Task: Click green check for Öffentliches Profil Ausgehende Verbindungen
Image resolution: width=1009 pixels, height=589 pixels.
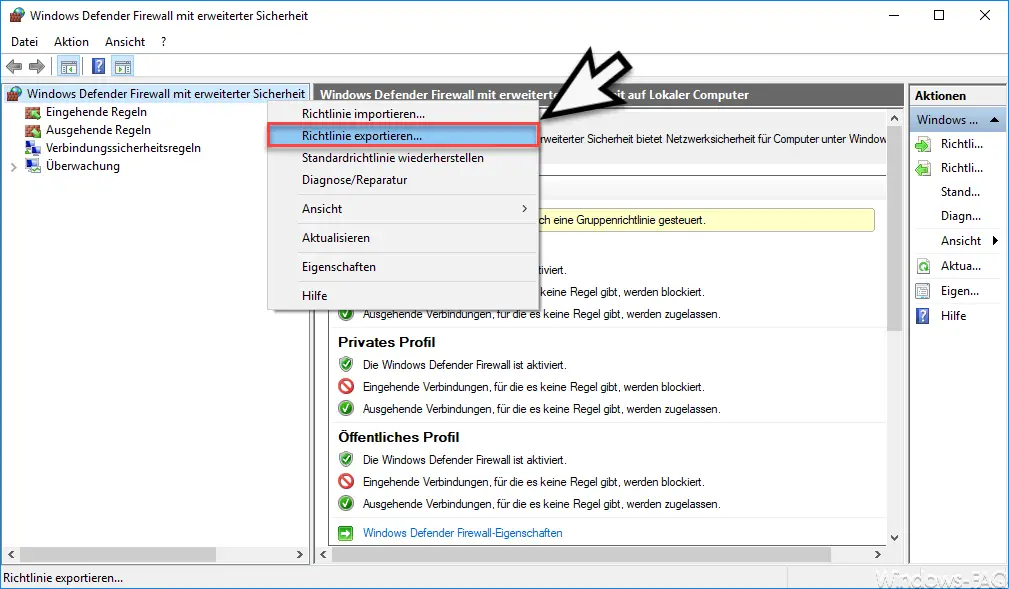Action: click(346, 503)
